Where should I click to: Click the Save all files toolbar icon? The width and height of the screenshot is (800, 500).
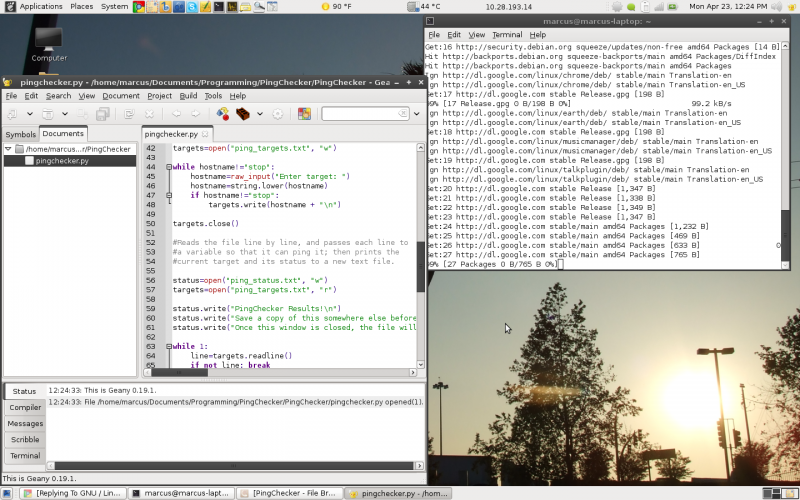[103, 114]
